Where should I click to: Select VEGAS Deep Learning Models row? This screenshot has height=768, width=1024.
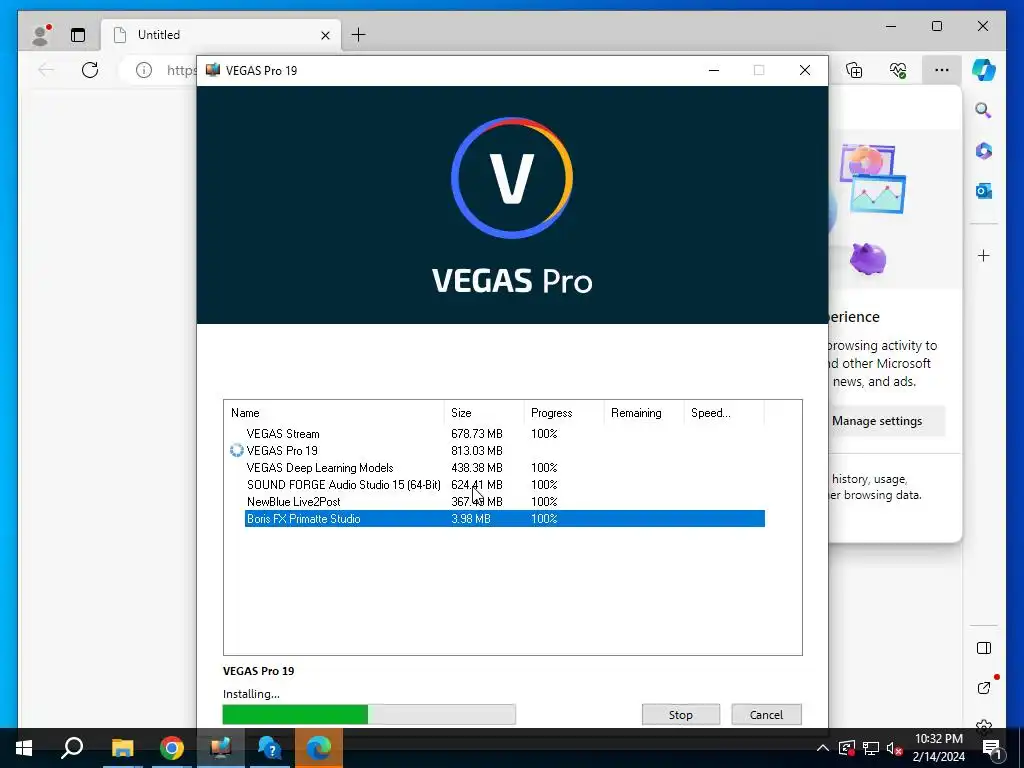504,468
